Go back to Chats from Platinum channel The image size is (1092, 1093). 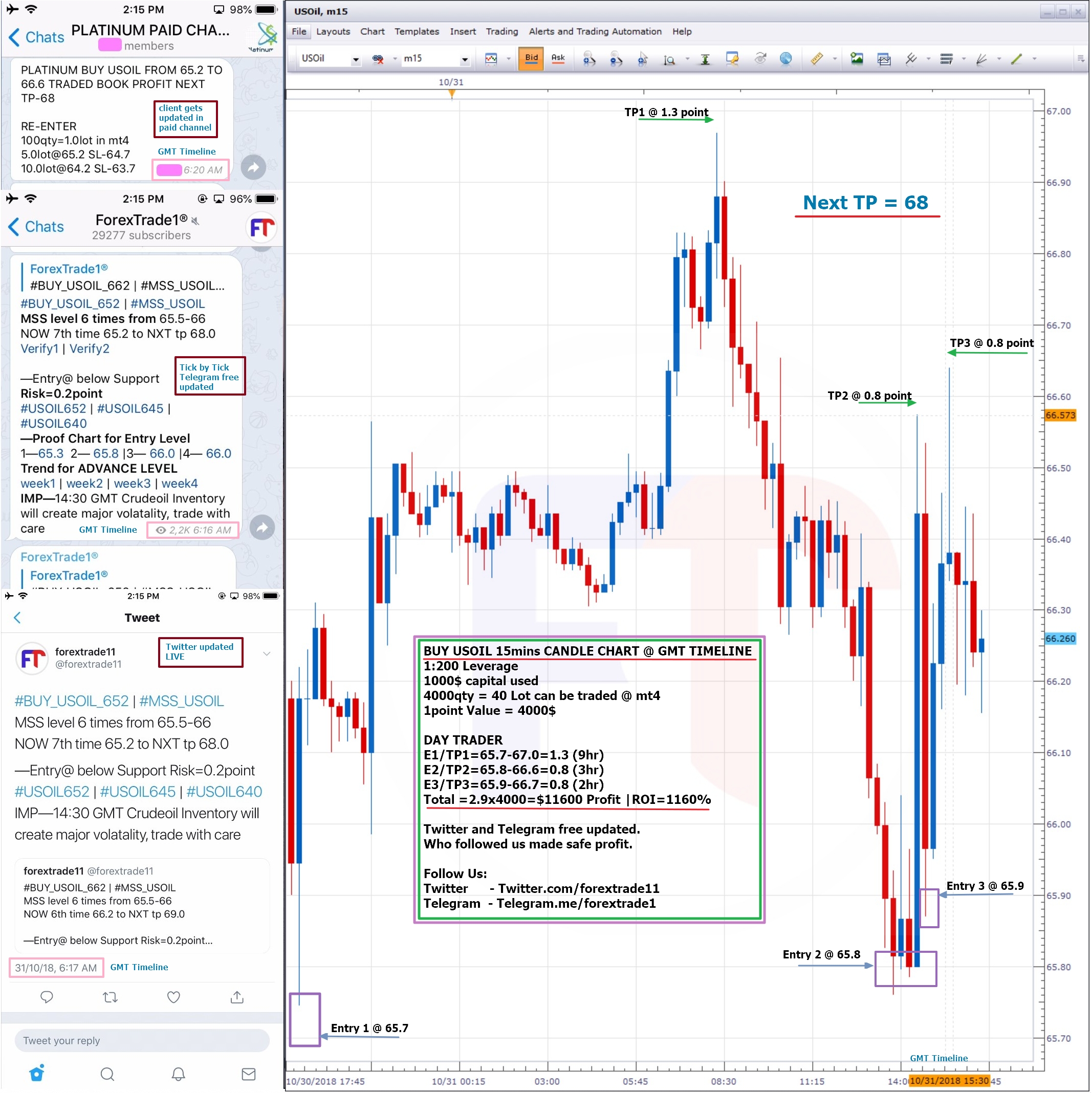click(x=36, y=37)
